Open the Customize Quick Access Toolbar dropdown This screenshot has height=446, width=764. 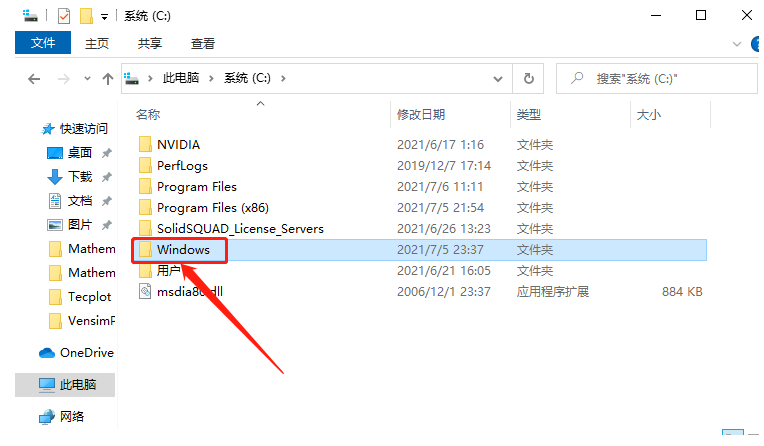coord(104,17)
